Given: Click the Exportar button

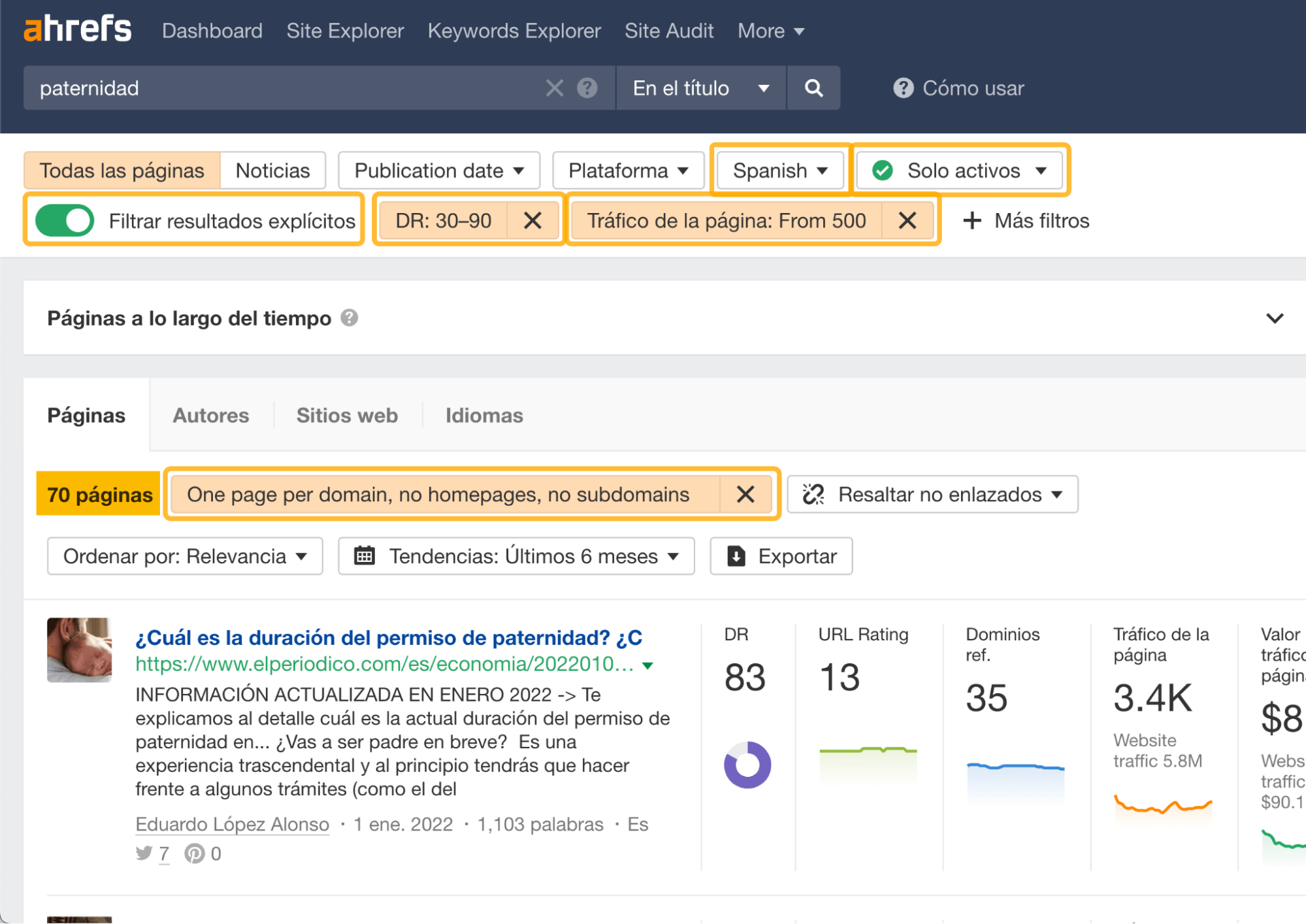Looking at the screenshot, I should [781, 556].
